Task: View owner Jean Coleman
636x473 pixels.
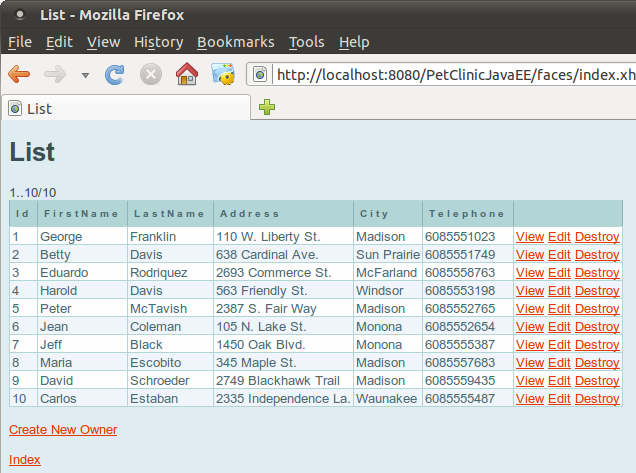Action: [x=530, y=327]
